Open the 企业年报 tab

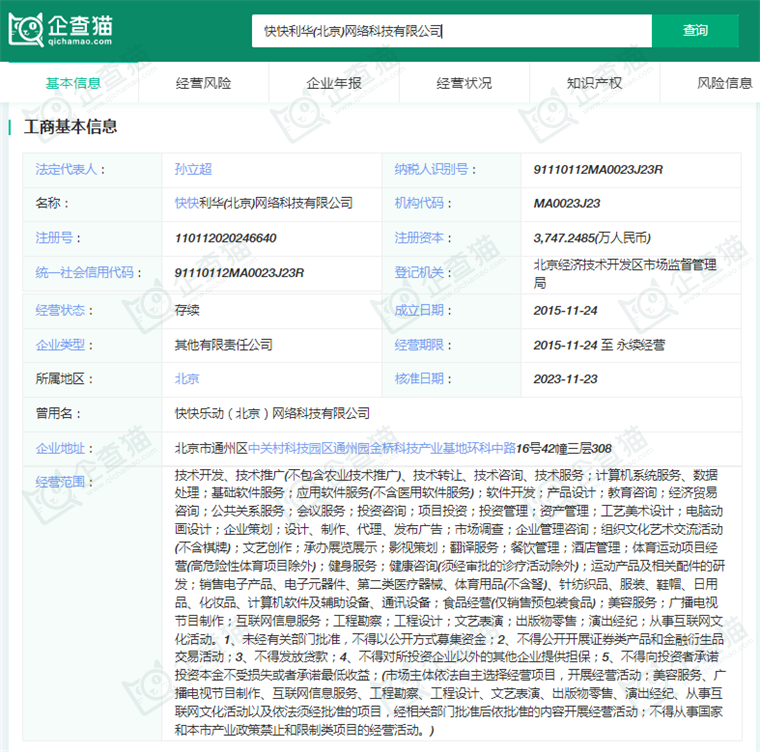(334, 83)
